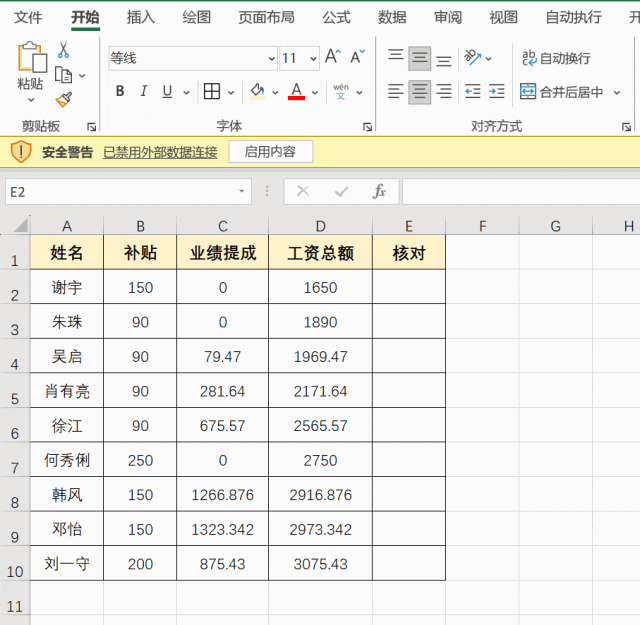
Task: Expand the font size dropdown
Action: (312, 58)
